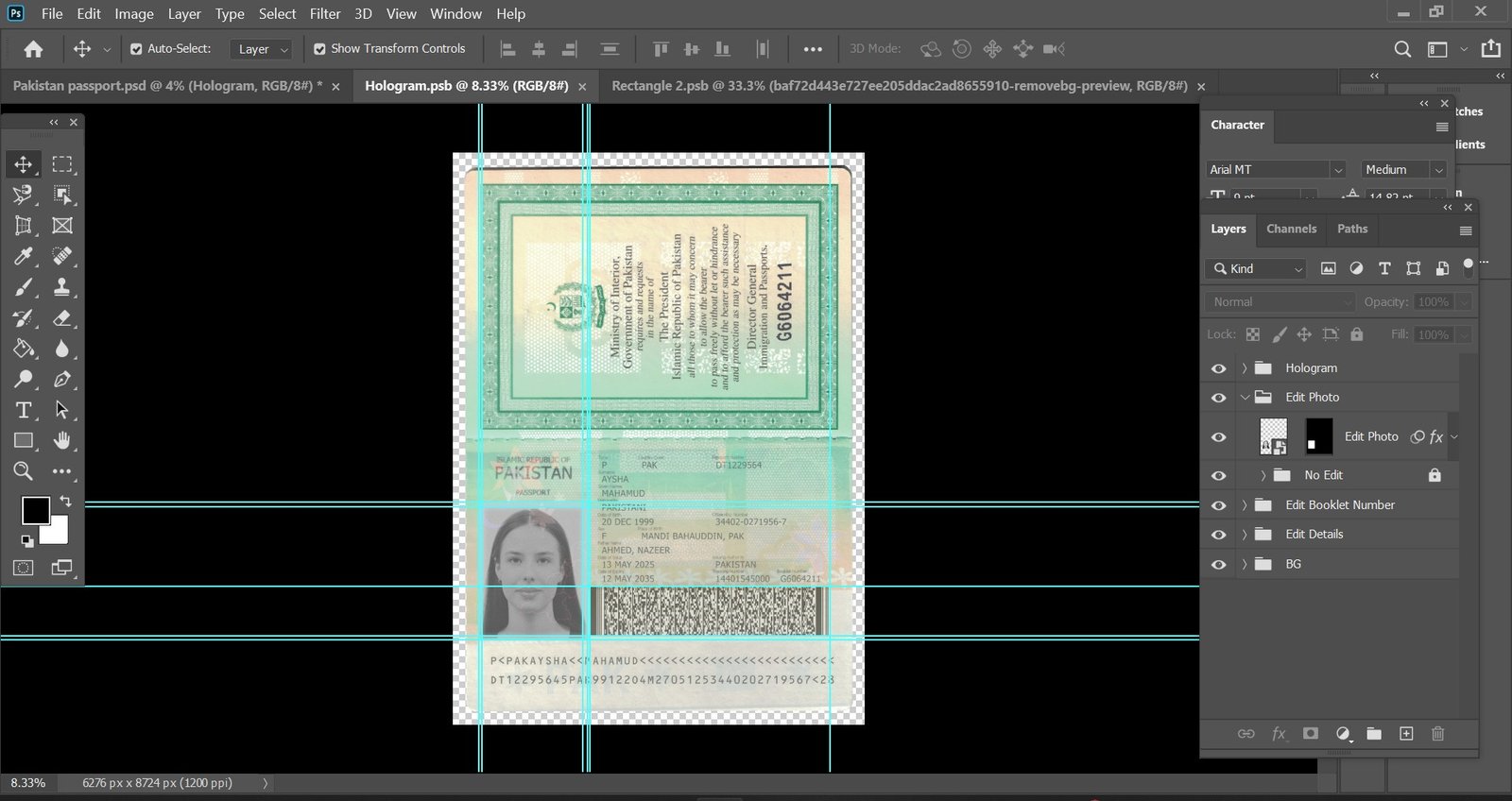
Task: Add layer mask button at panel bottom
Action: (1311, 734)
